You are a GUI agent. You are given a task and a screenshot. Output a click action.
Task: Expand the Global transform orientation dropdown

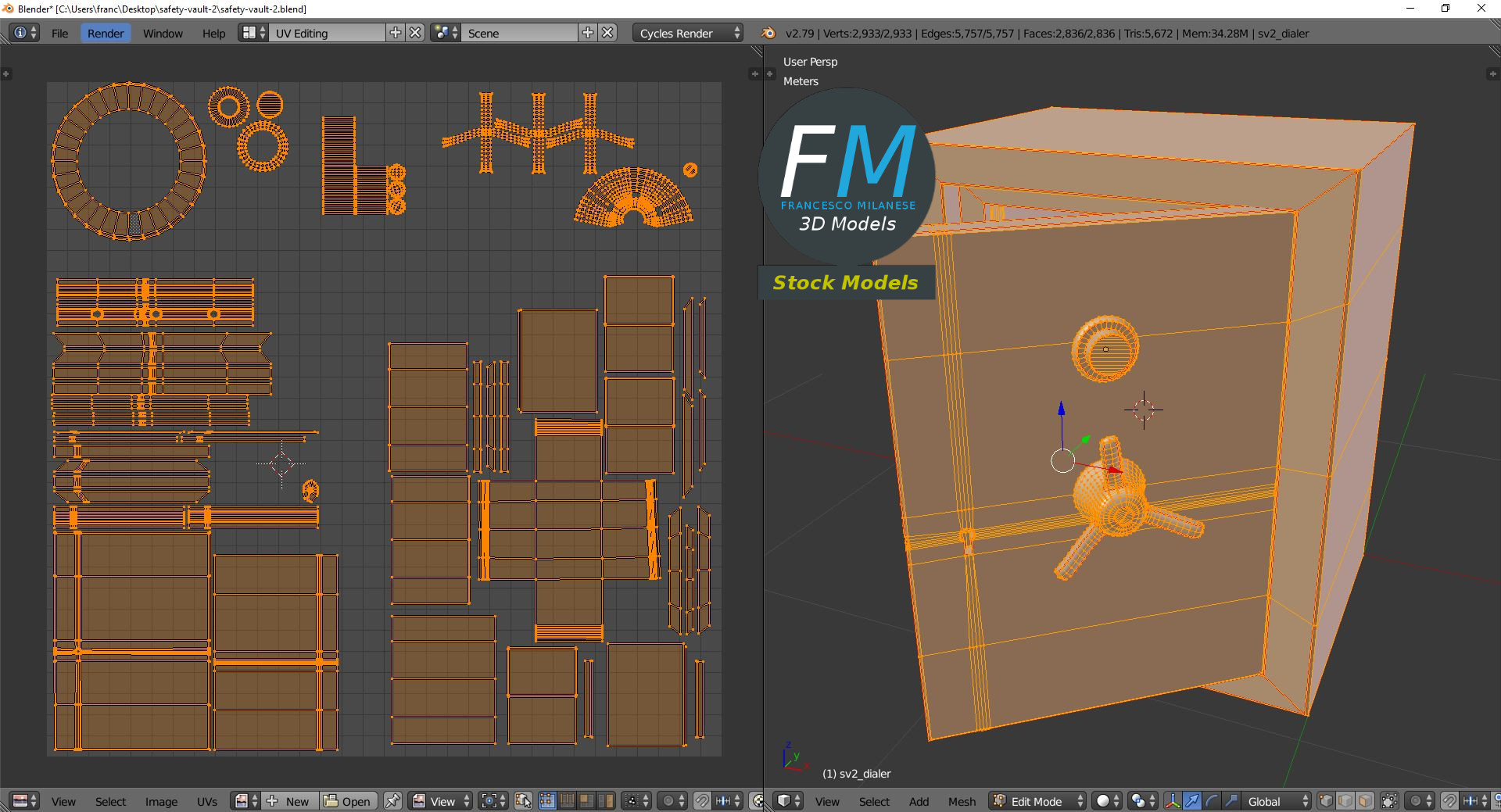[x=1276, y=801]
